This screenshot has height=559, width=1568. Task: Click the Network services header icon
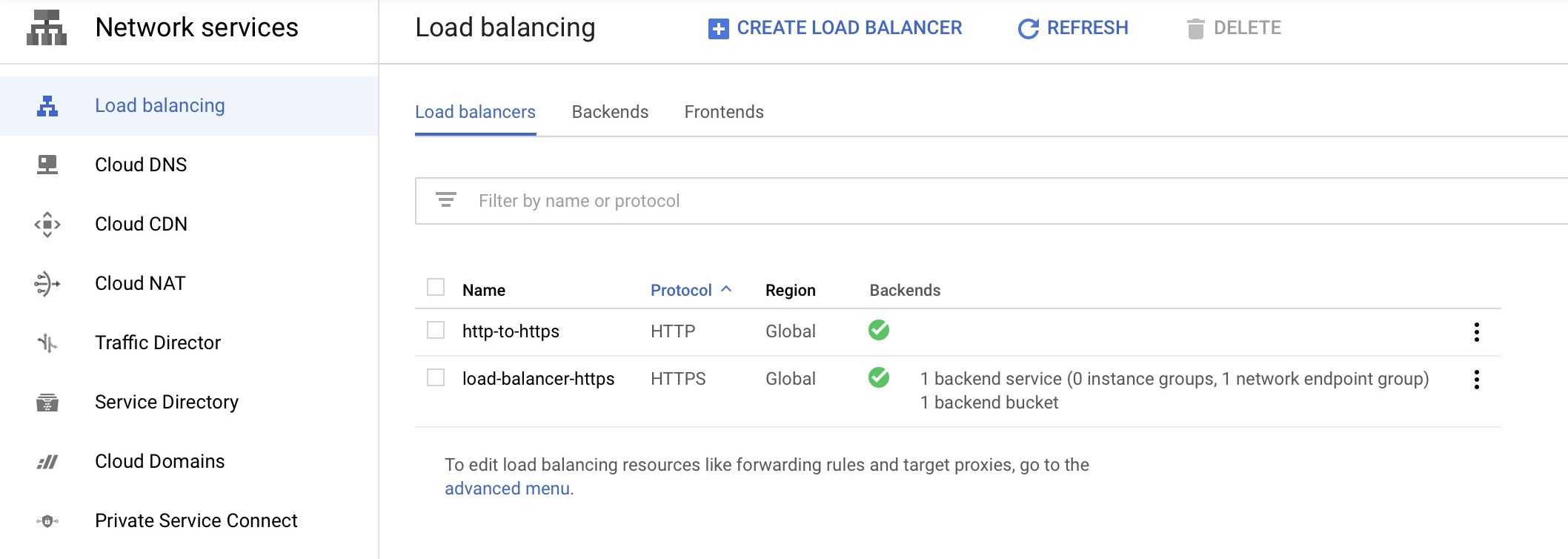point(47,27)
